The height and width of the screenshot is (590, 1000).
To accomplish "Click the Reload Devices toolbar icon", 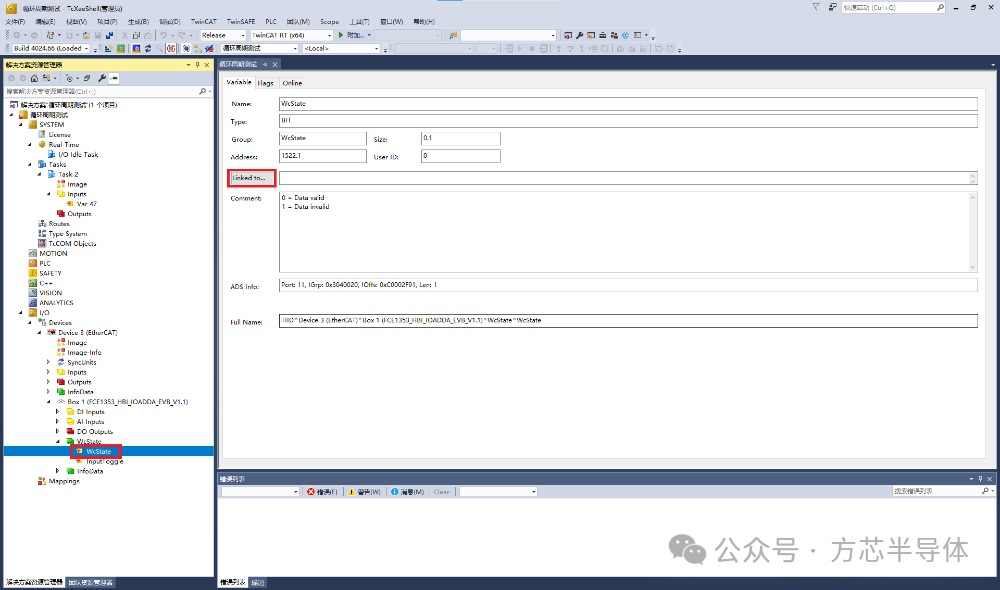I will [x=148, y=48].
